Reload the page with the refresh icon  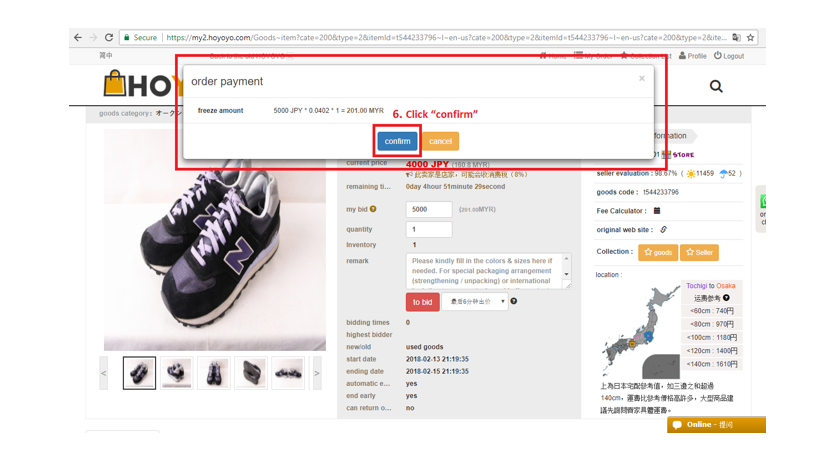109,37
